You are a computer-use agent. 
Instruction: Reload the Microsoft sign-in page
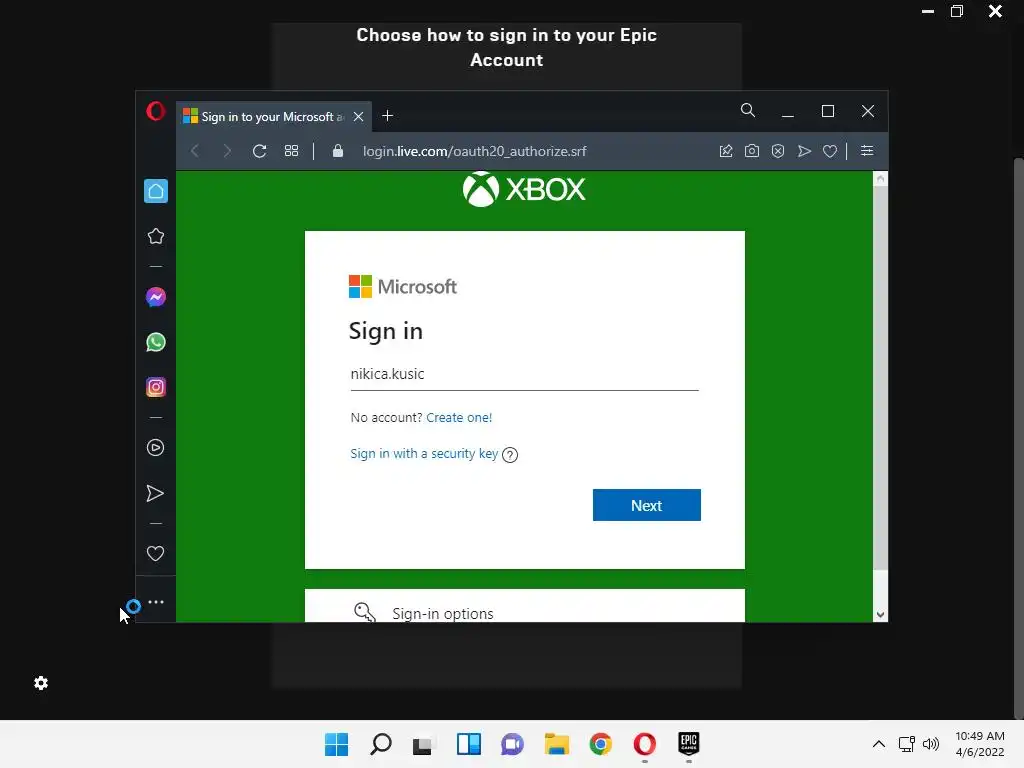pos(259,151)
